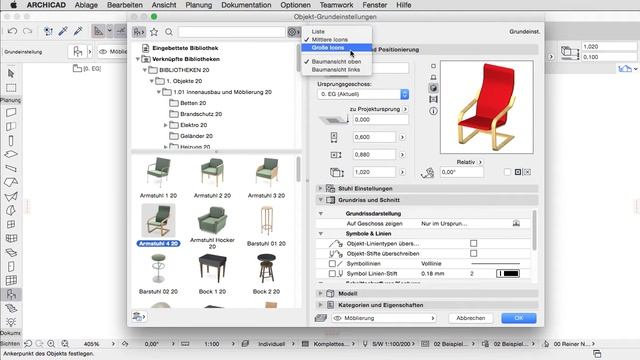Click the Pick Up Parameters eyedropper
This screenshot has width=640, height=360.
[63, 31]
